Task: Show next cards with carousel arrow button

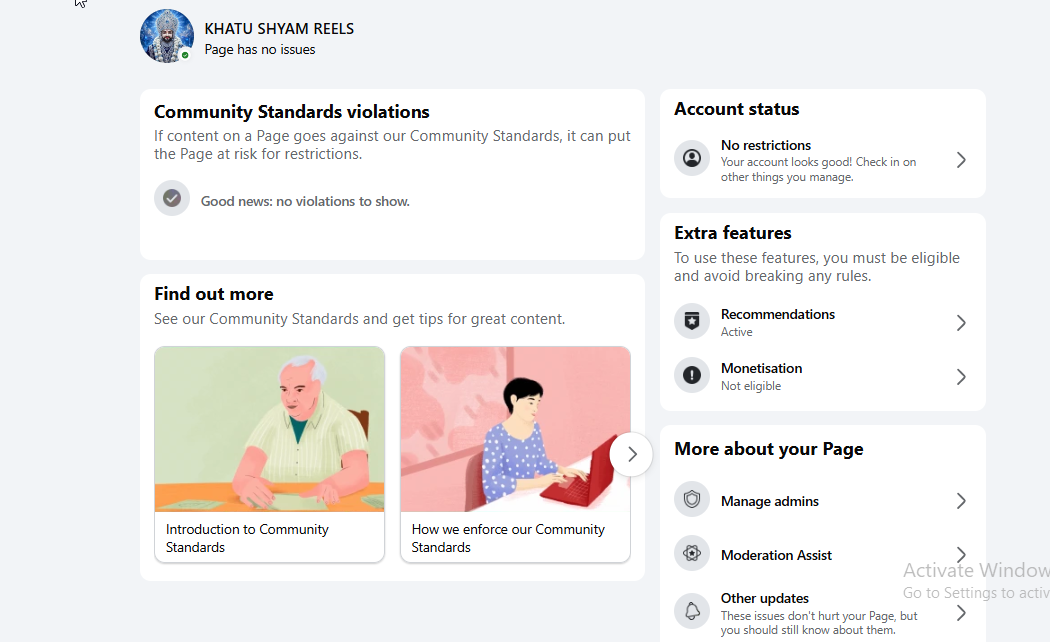Action: 631,455
